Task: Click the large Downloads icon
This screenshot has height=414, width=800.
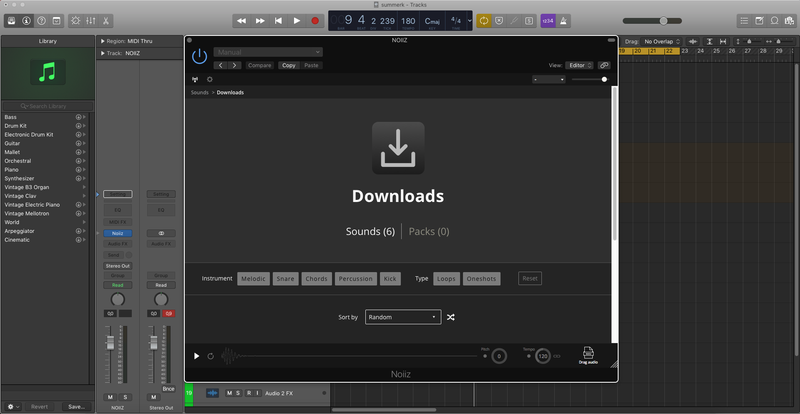Action: pos(398,149)
